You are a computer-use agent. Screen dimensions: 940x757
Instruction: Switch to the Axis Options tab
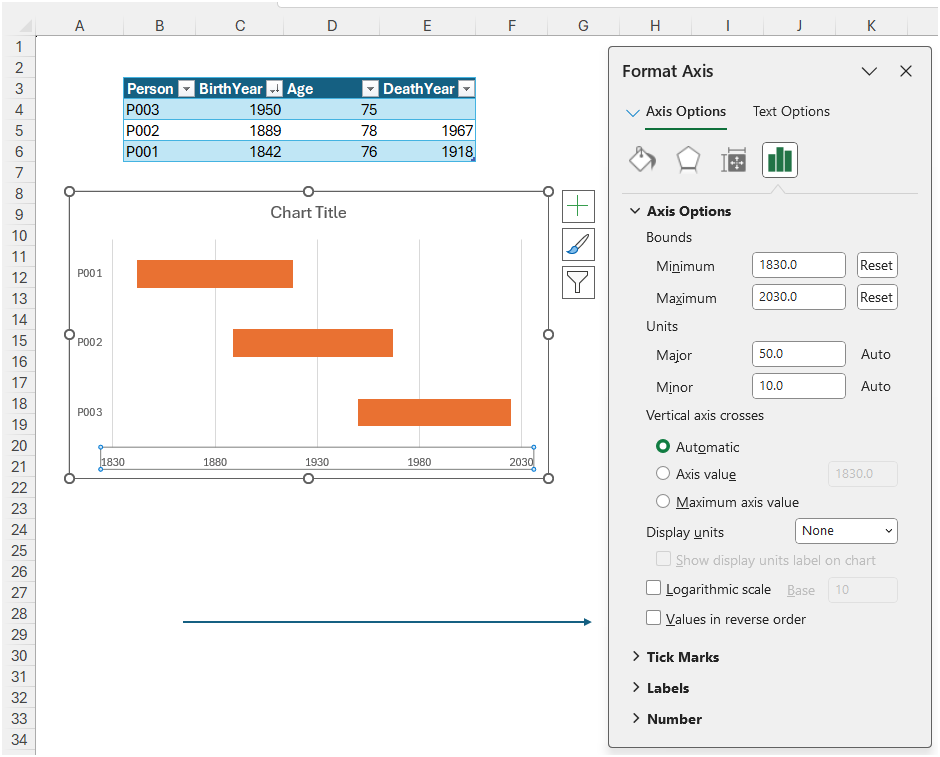pyautogui.click(x=685, y=111)
